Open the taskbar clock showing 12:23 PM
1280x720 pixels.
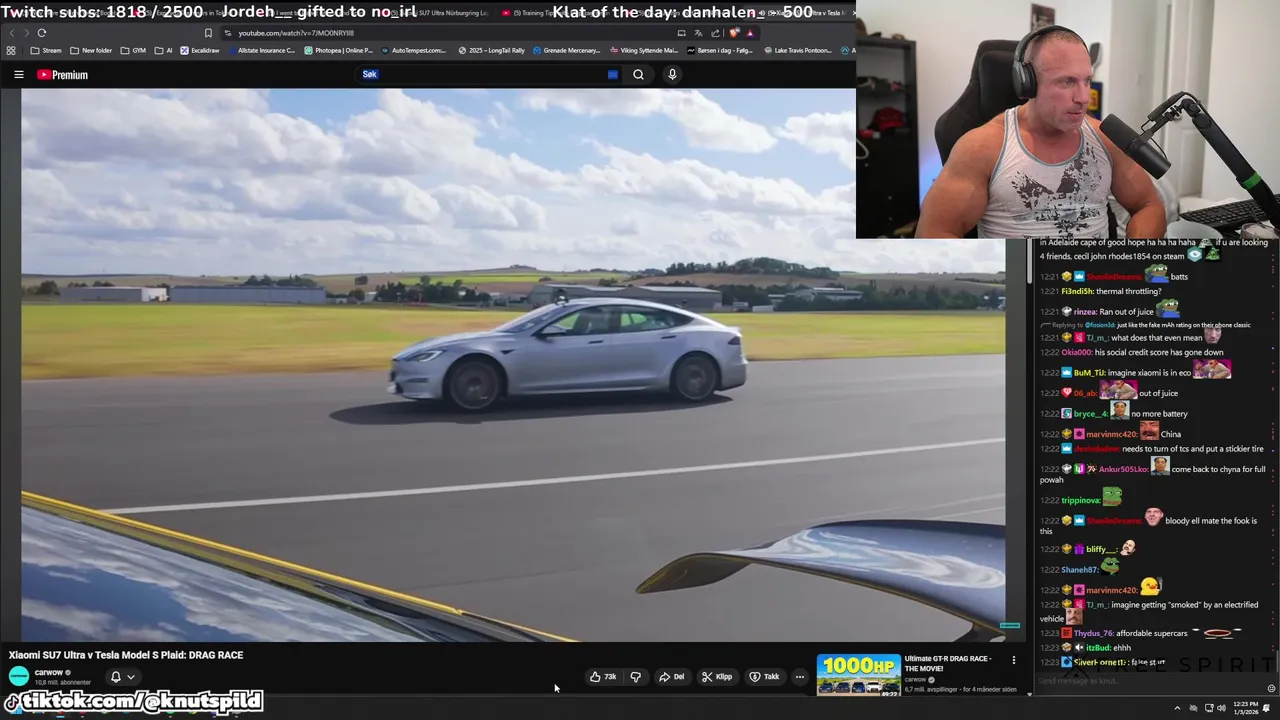coord(1245,708)
